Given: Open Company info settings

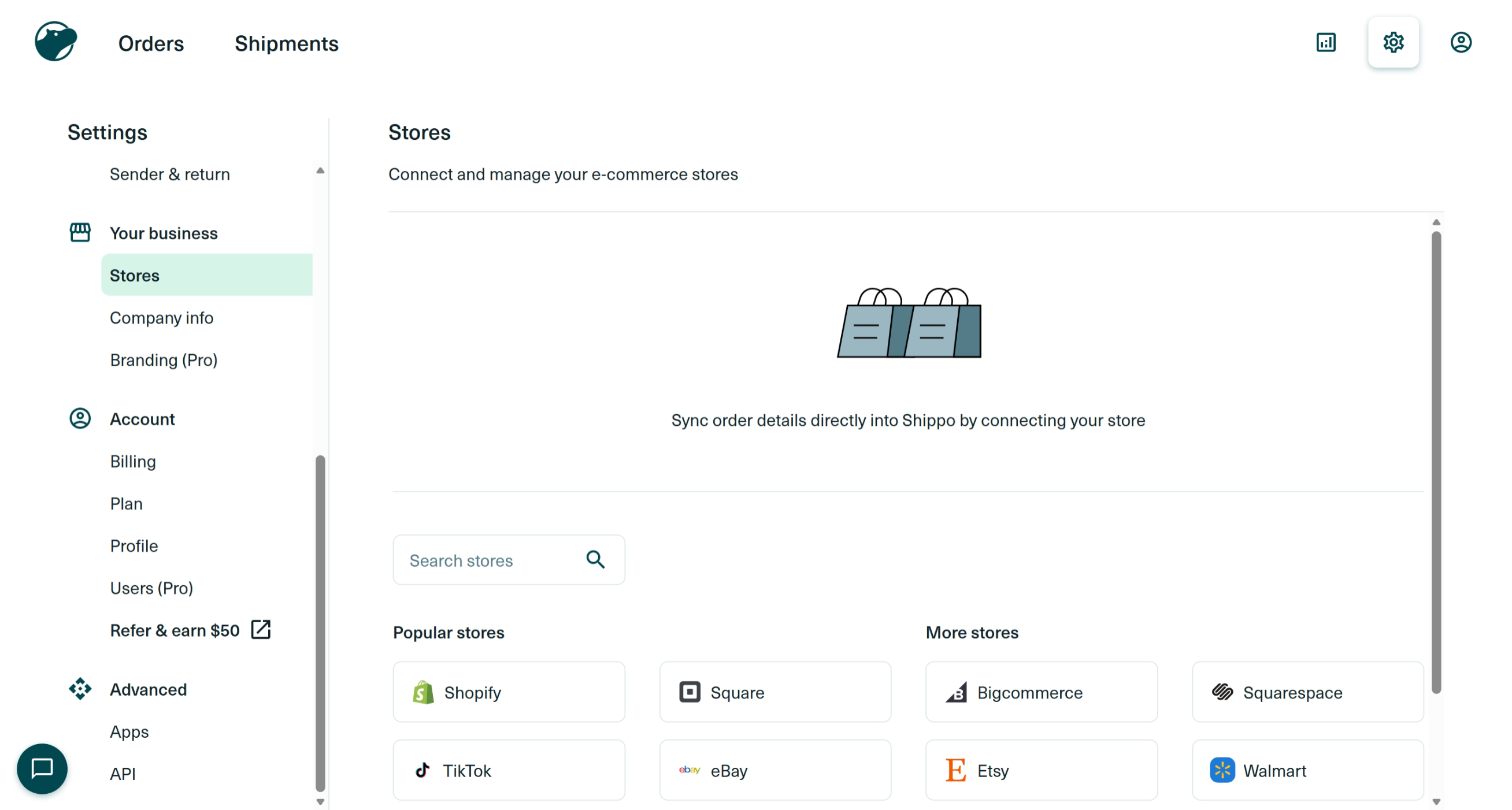Looking at the screenshot, I should point(161,317).
